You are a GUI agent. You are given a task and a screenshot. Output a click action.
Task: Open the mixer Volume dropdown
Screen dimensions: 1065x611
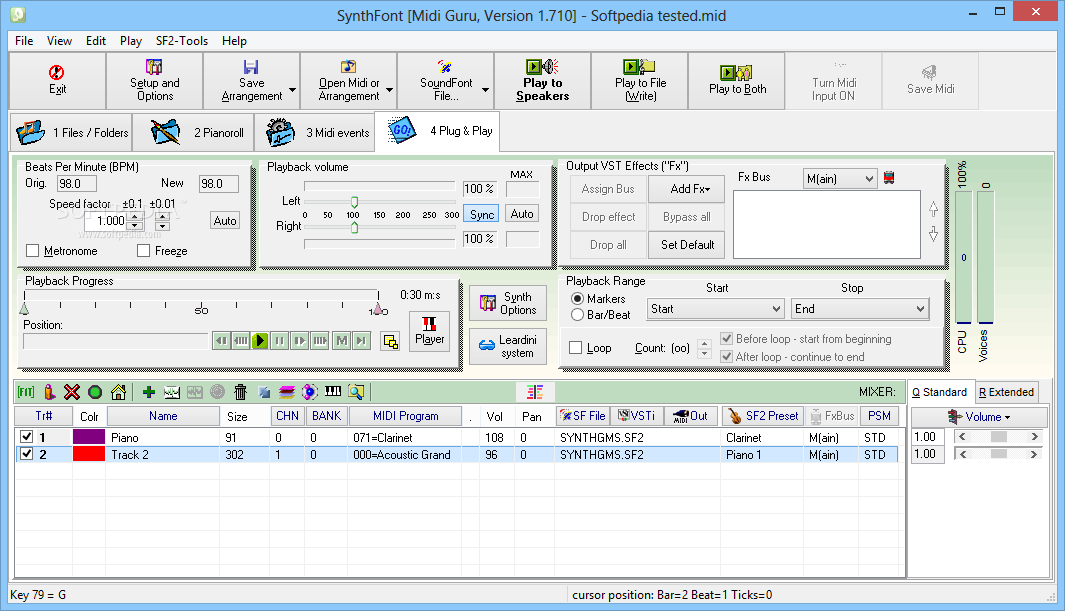coord(979,417)
